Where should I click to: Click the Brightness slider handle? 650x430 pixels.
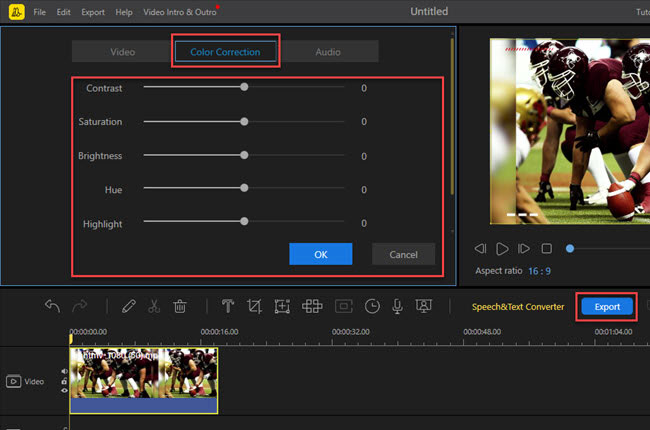point(244,155)
